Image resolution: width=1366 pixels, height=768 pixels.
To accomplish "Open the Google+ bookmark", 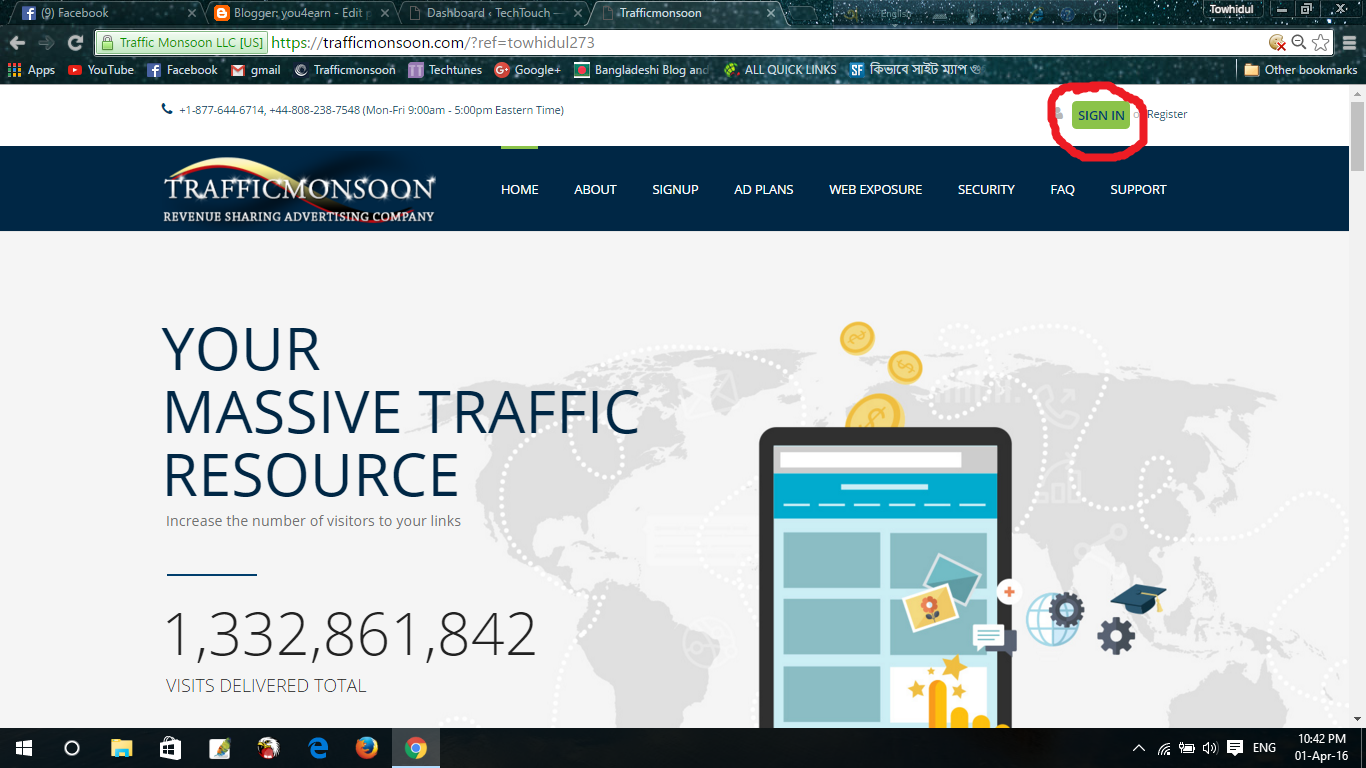I will pyautogui.click(x=528, y=70).
